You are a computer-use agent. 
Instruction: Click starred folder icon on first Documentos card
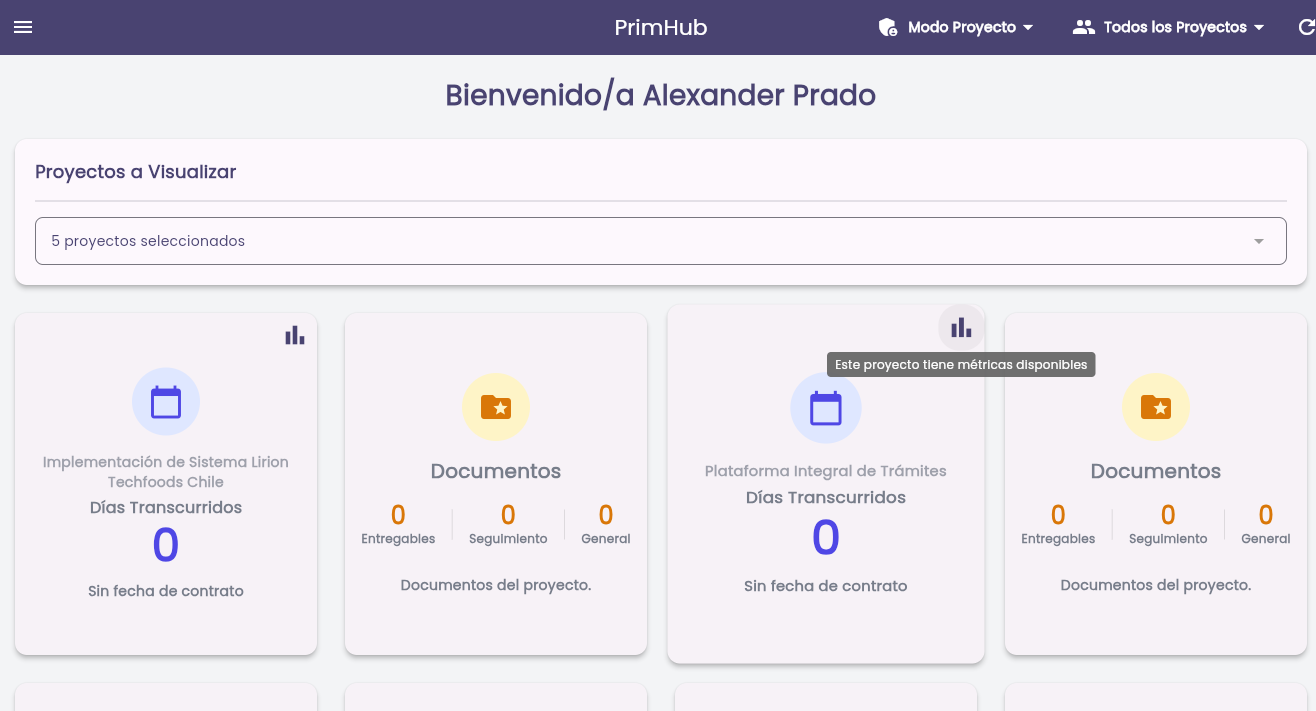[496, 407]
